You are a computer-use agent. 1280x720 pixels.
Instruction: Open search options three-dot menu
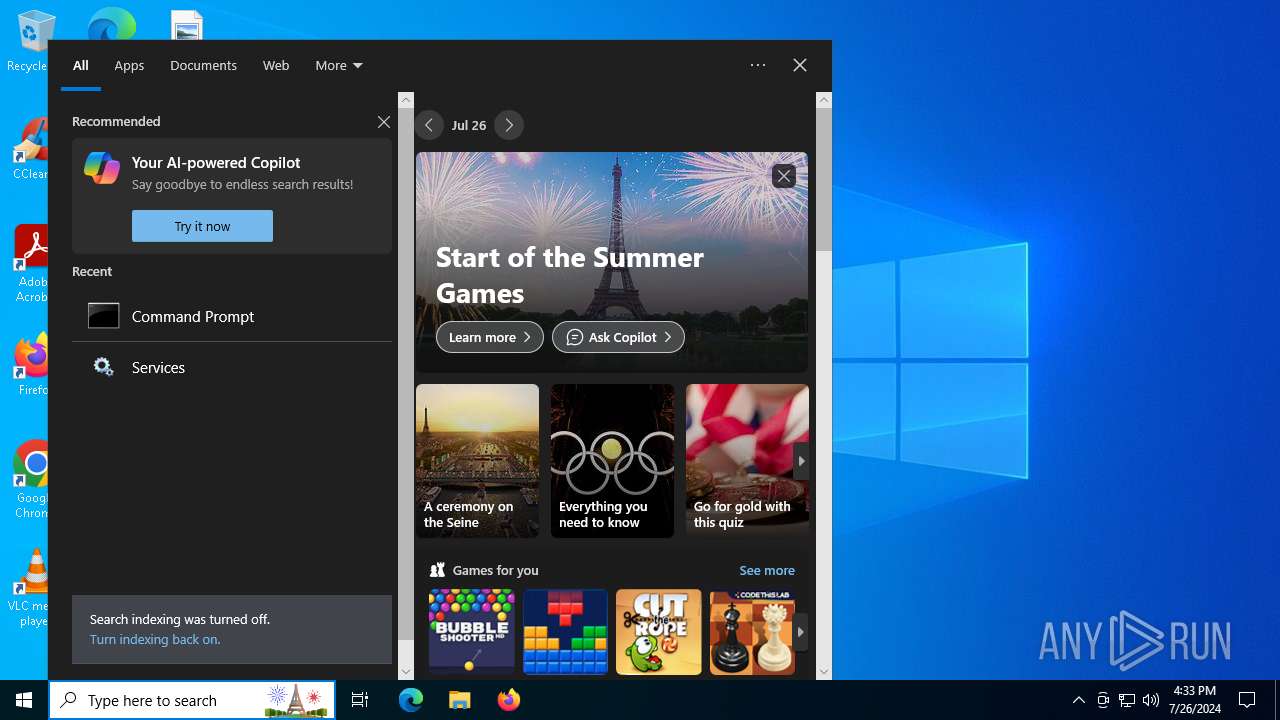[758, 65]
